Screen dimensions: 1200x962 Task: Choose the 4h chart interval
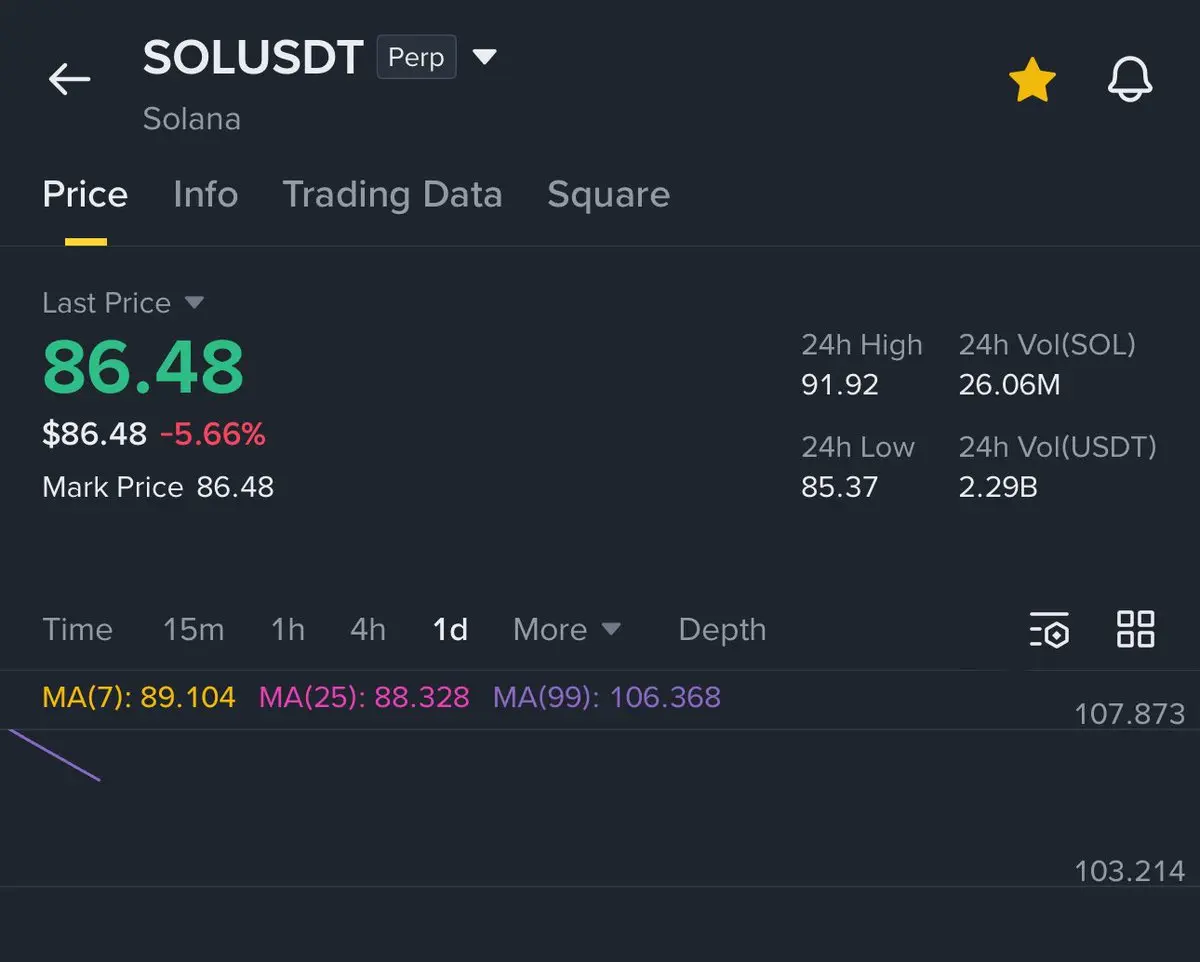point(367,630)
